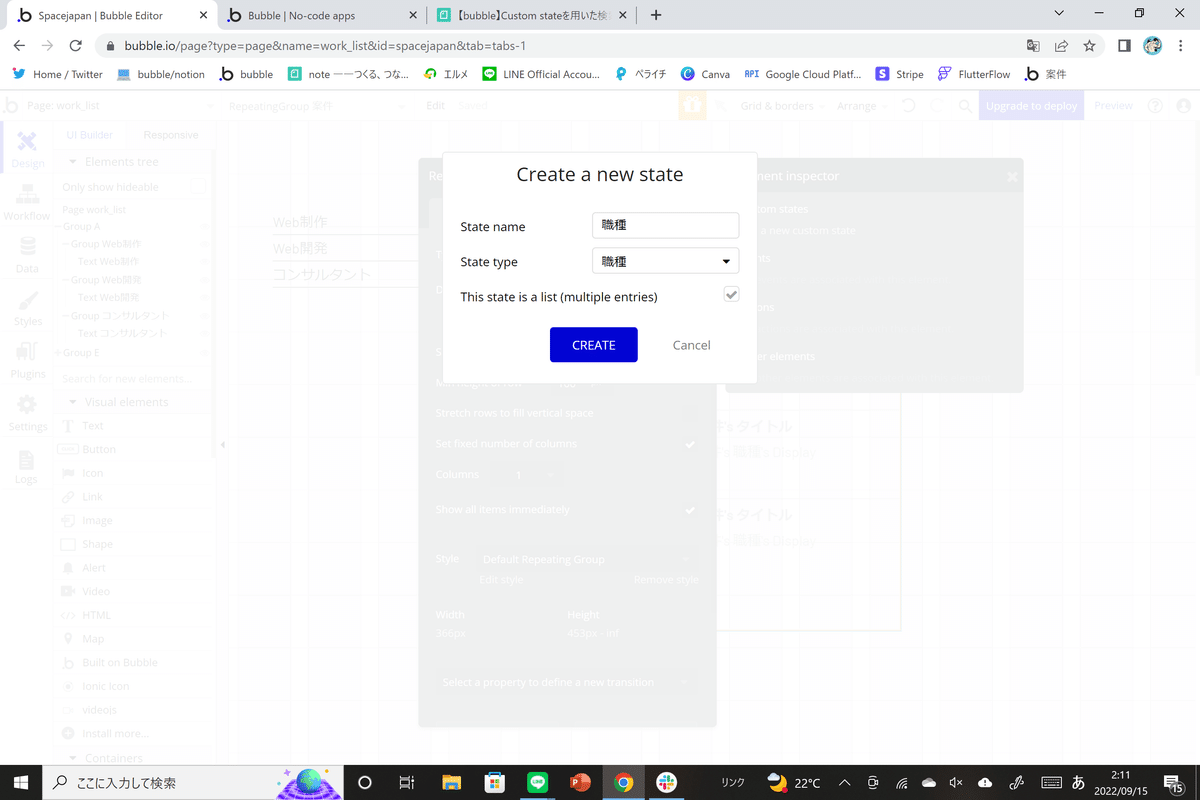Open the Data section icon
The height and width of the screenshot is (800, 1200).
pyautogui.click(x=27, y=255)
